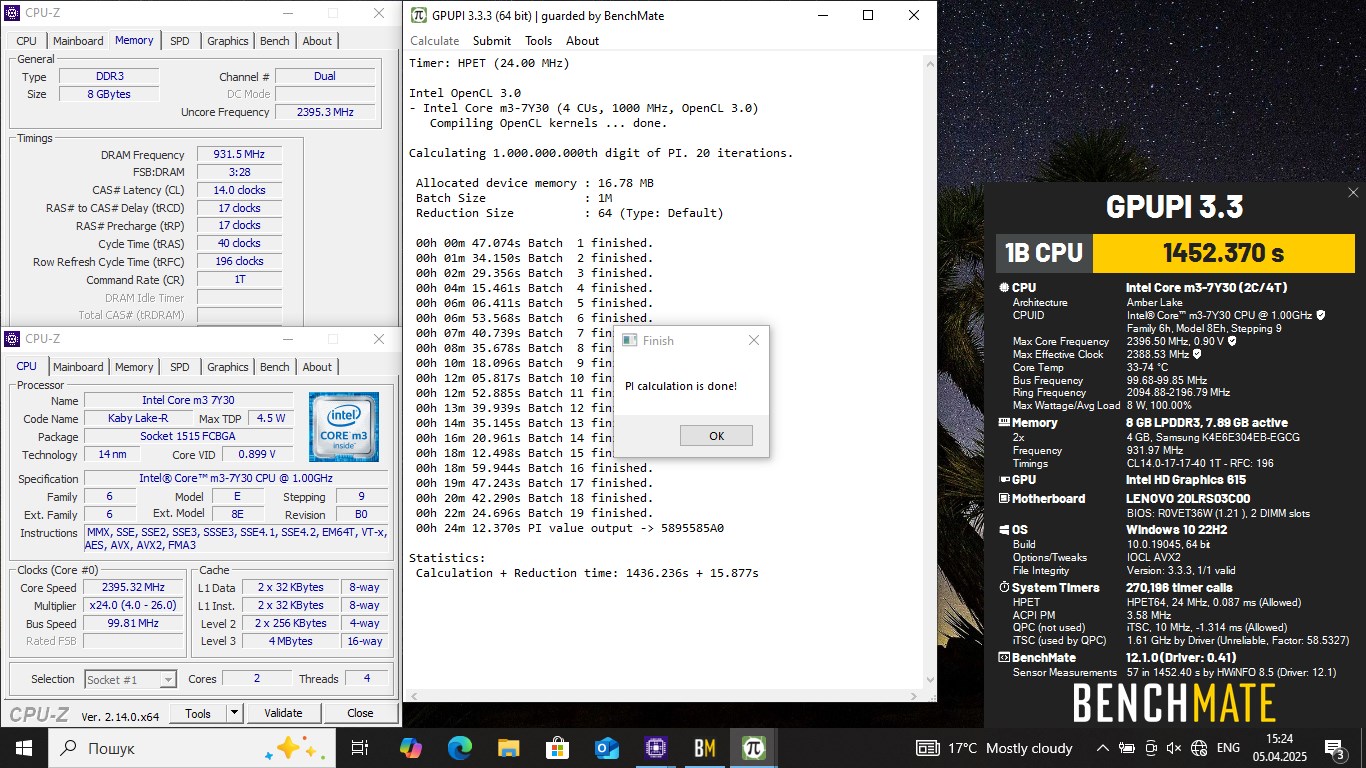Select the SPD tab in the top CPU-Z window

pyautogui.click(x=180, y=41)
